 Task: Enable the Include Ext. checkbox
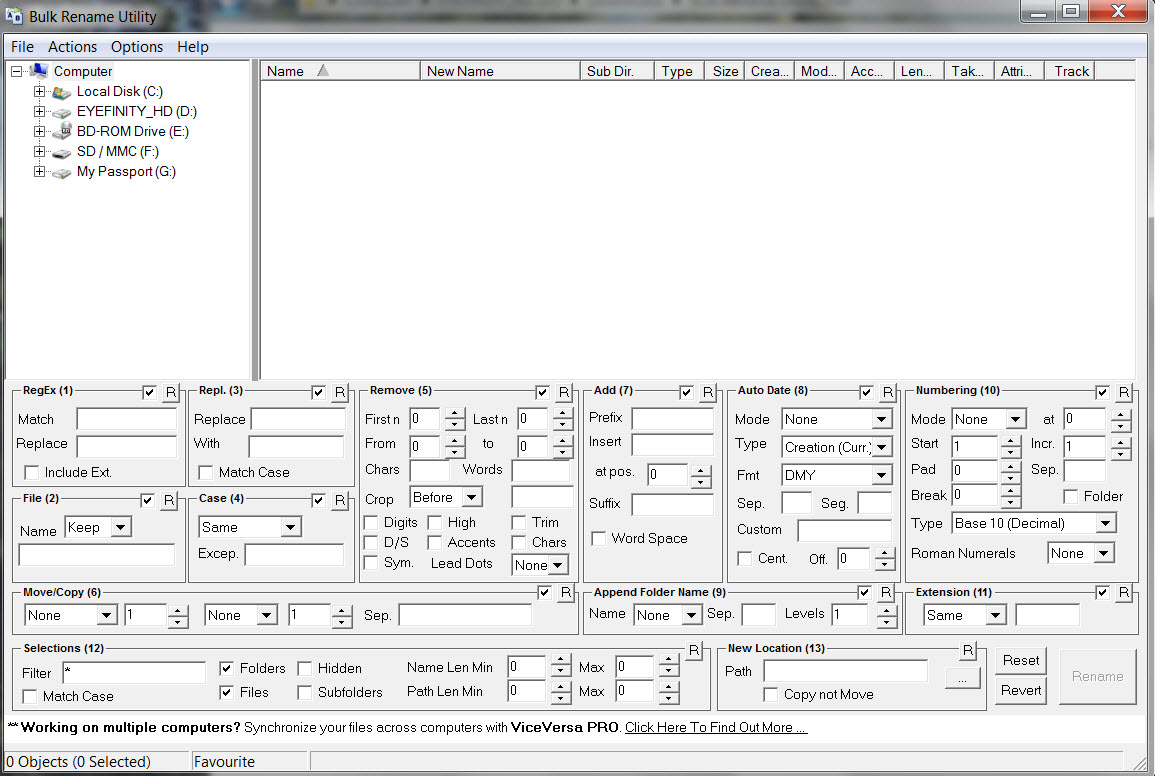(x=32, y=472)
